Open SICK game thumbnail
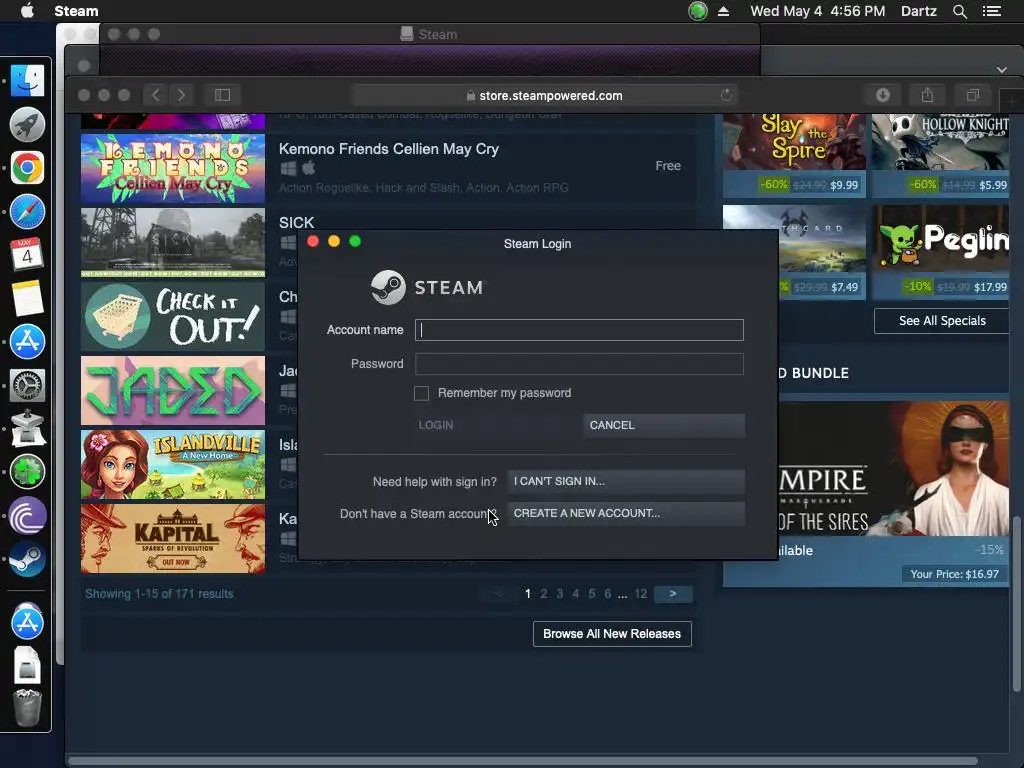The width and height of the screenshot is (1024, 768). (x=173, y=242)
